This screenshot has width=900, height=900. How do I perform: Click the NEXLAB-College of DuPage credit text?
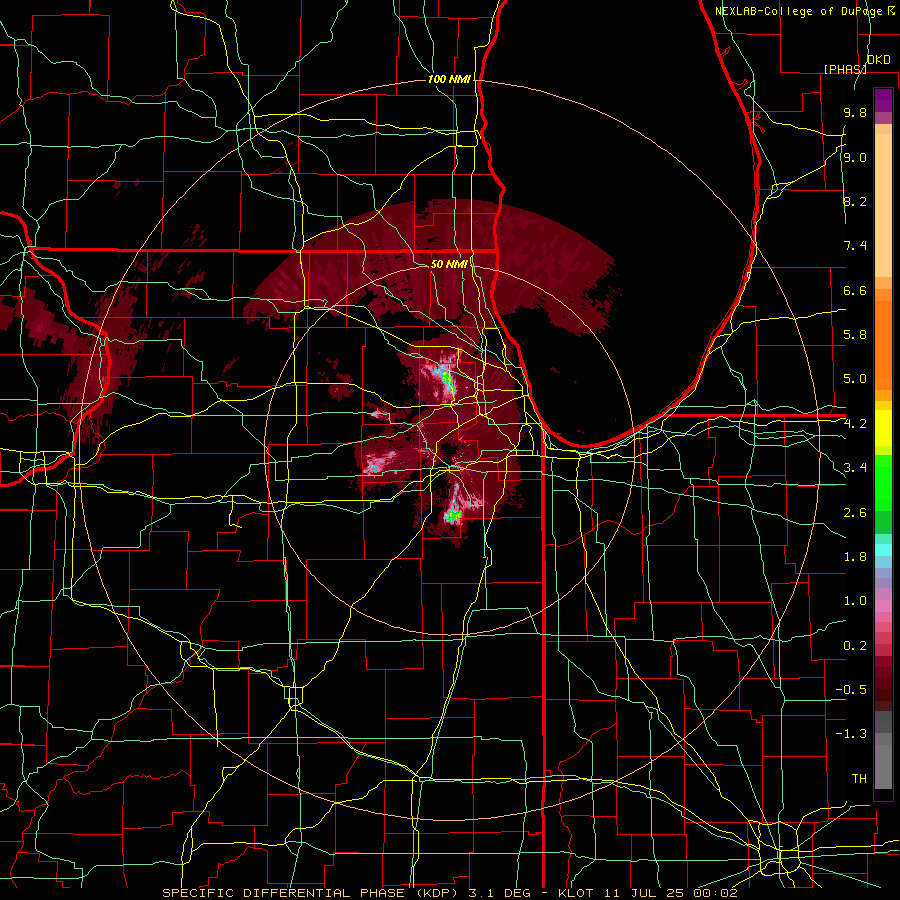pos(798,11)
